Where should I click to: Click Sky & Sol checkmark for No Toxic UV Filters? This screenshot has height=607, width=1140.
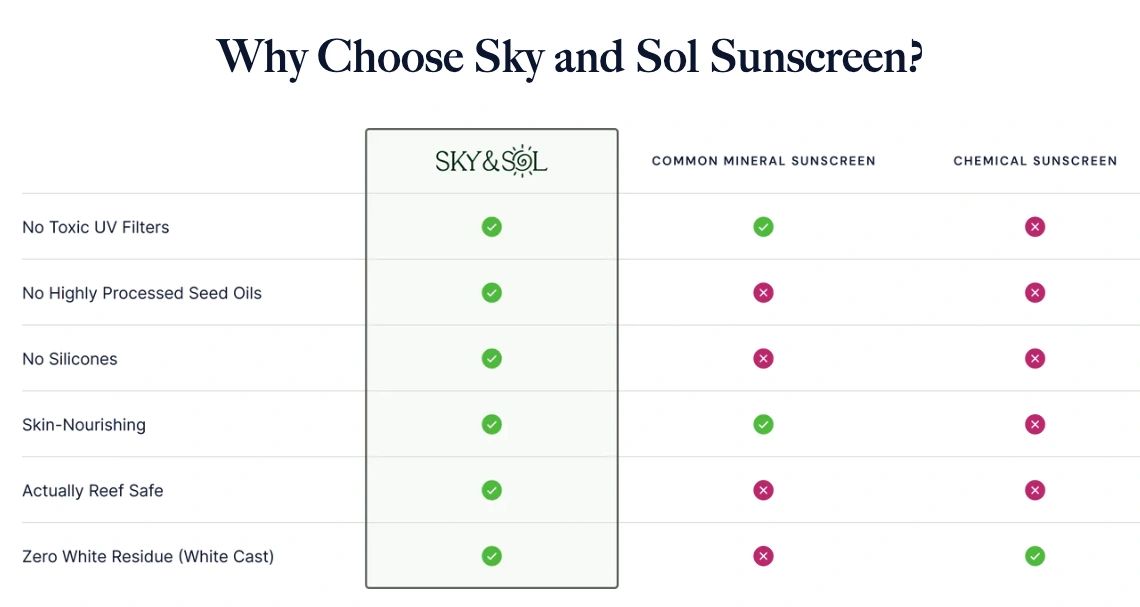click(491, 227)
